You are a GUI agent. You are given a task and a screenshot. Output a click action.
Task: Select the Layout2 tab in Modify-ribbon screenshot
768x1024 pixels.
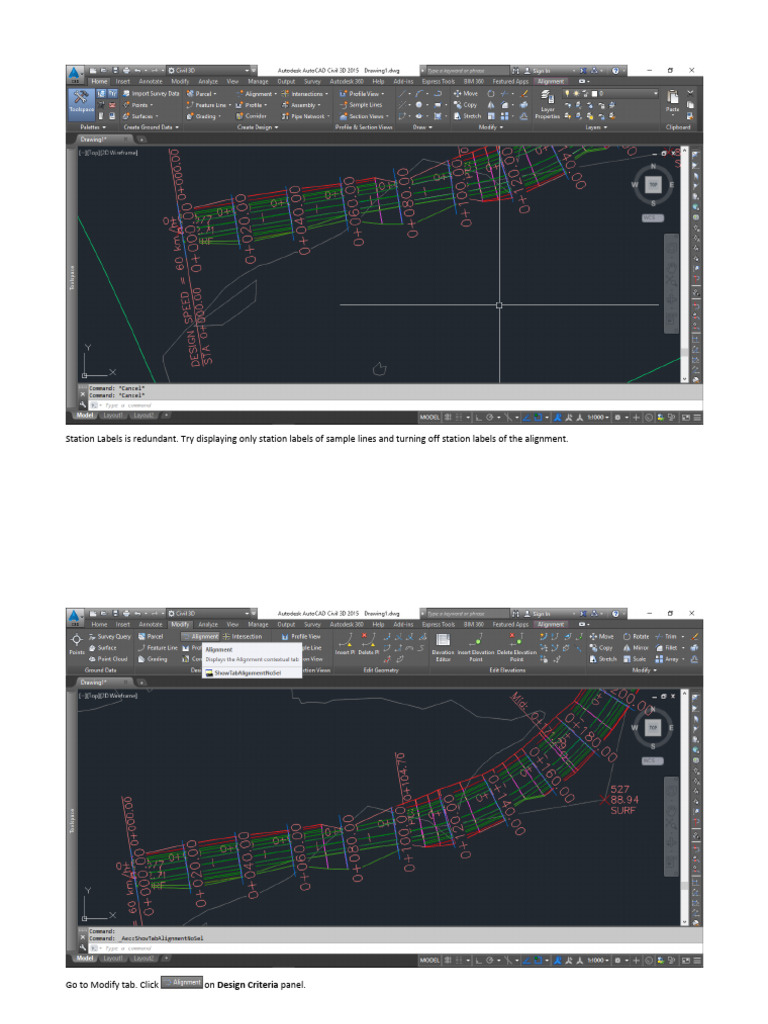point(144,959)
